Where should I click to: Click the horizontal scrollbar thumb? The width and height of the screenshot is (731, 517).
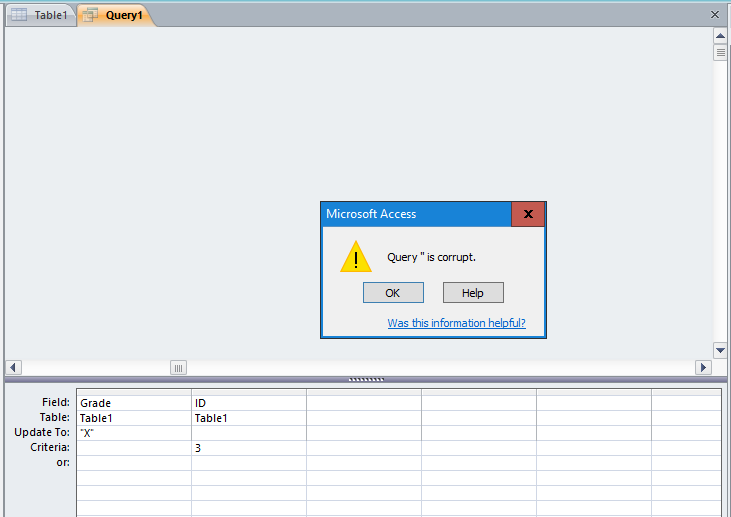click(178, 367)
